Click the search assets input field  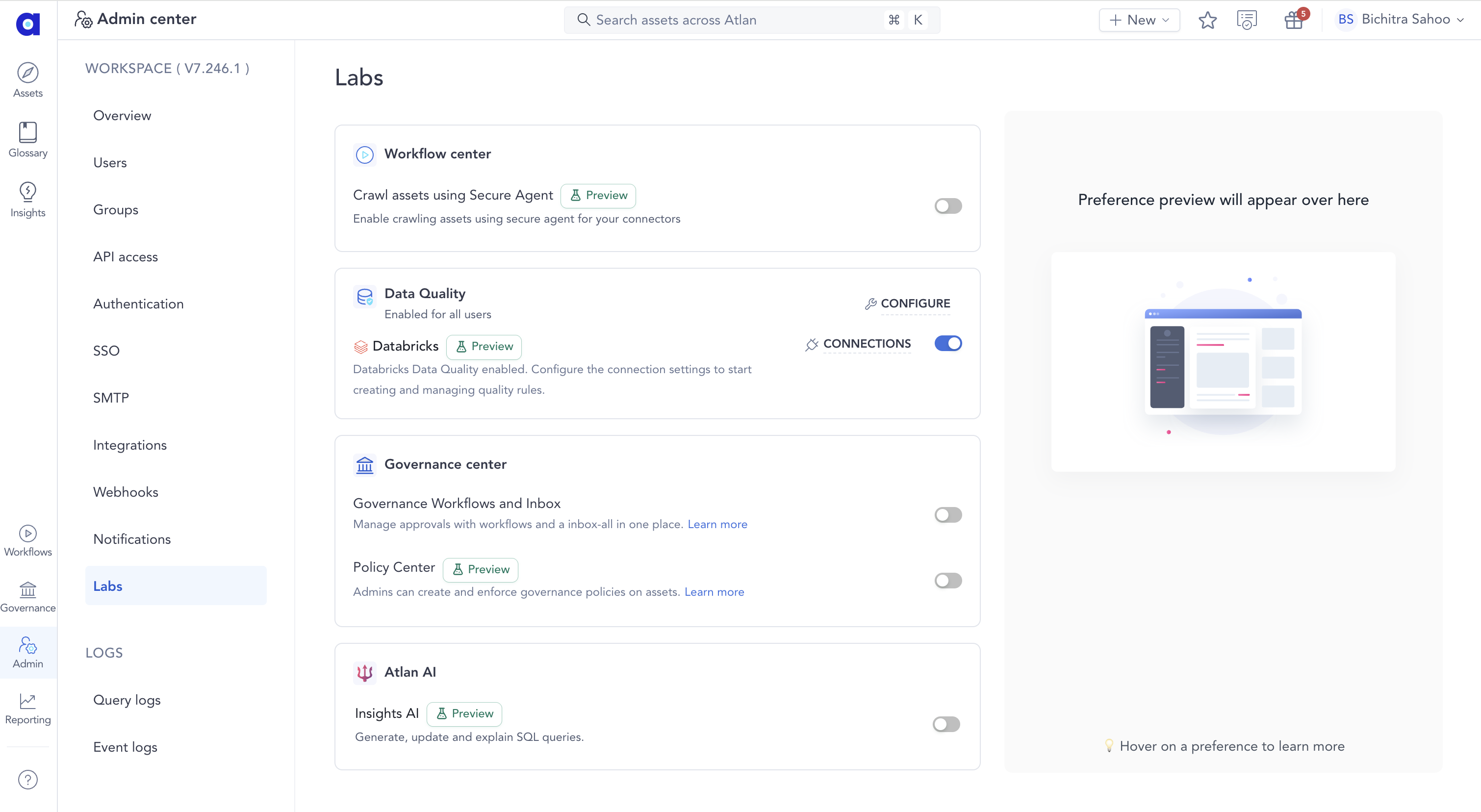pyautogui.click(x=718, y=20)
